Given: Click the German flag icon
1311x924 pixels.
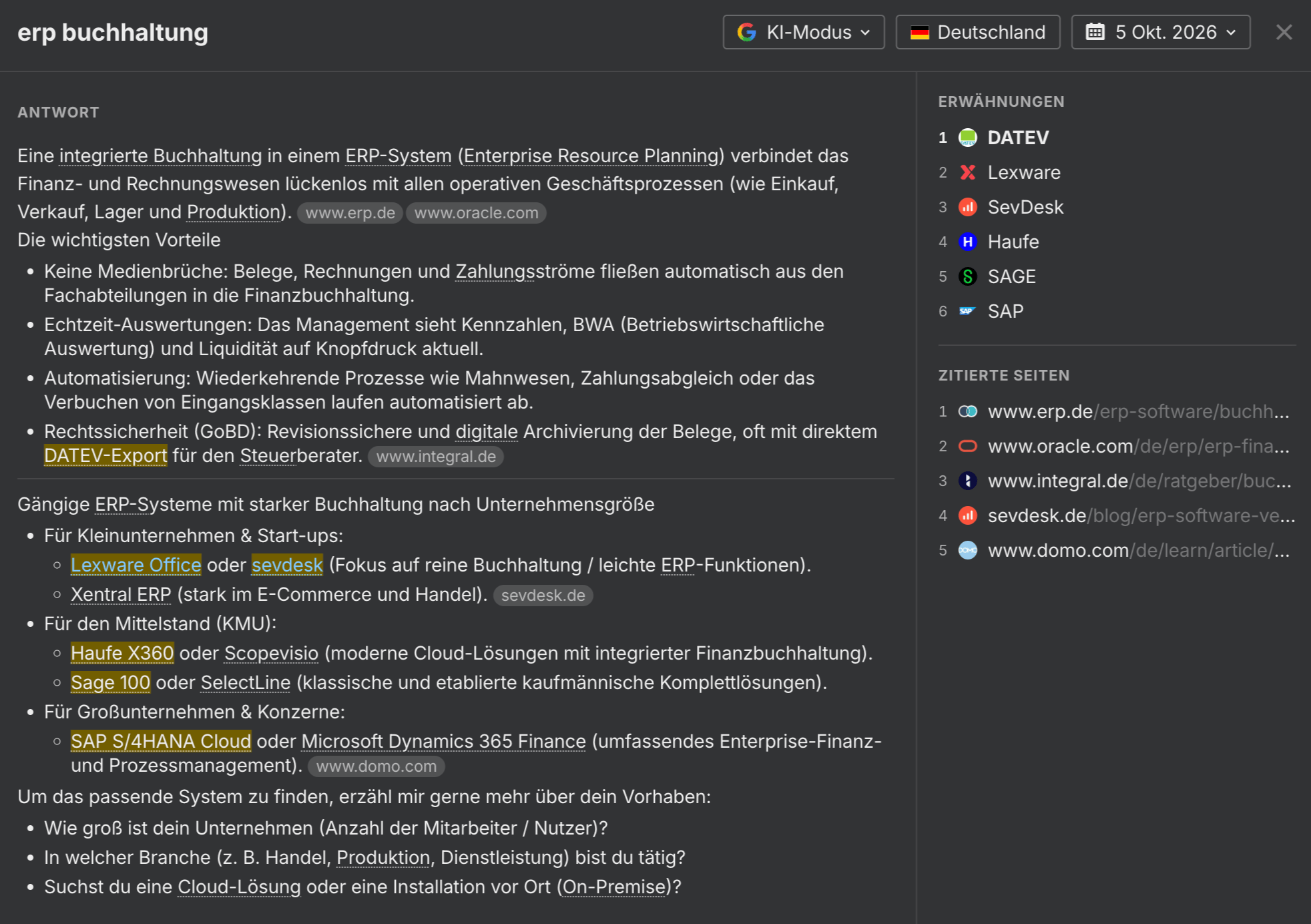Looking at the screenshot, I should 920,32.
